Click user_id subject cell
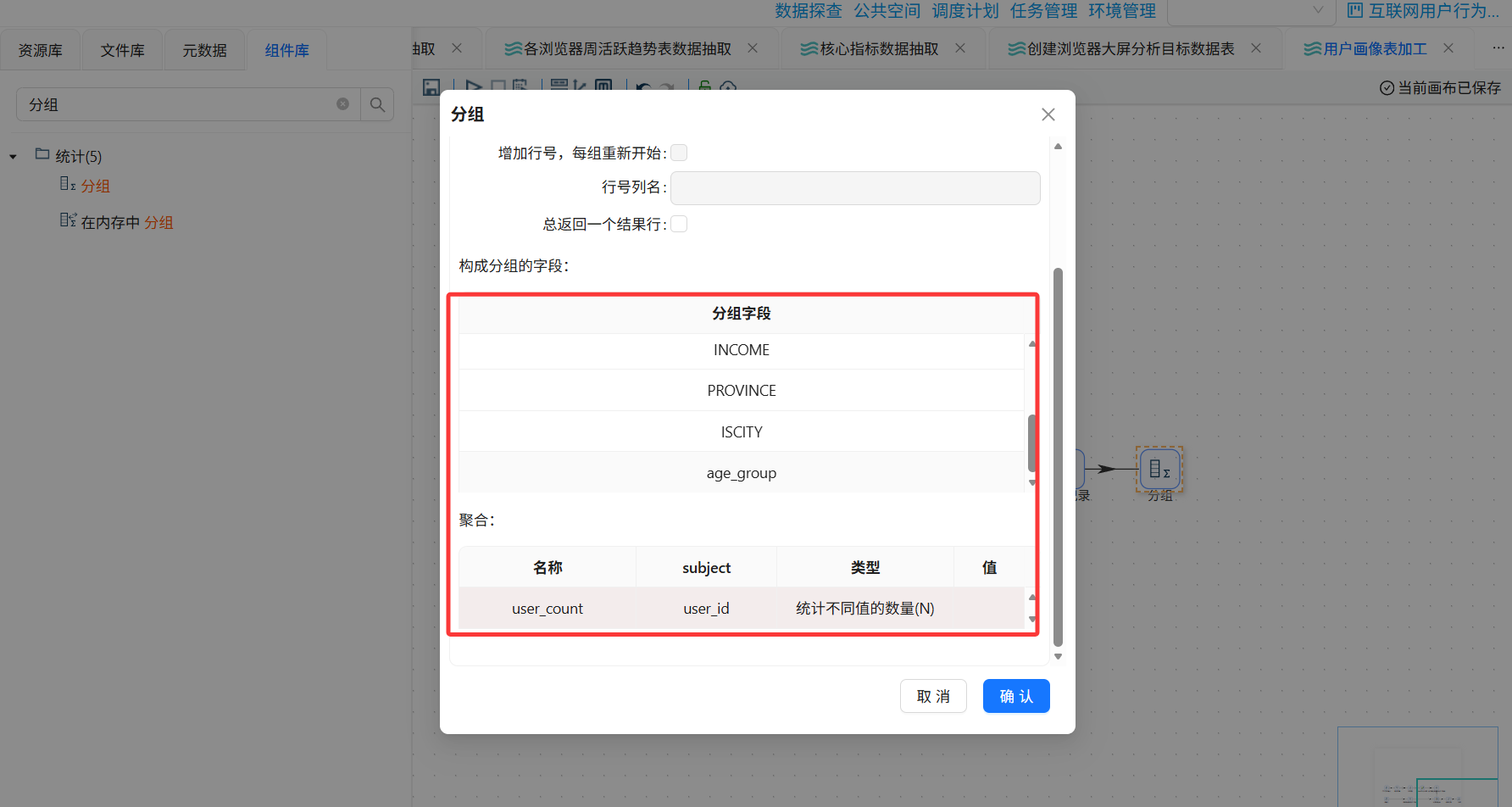This screenshot has width=1512, height=807. [706, 609]
